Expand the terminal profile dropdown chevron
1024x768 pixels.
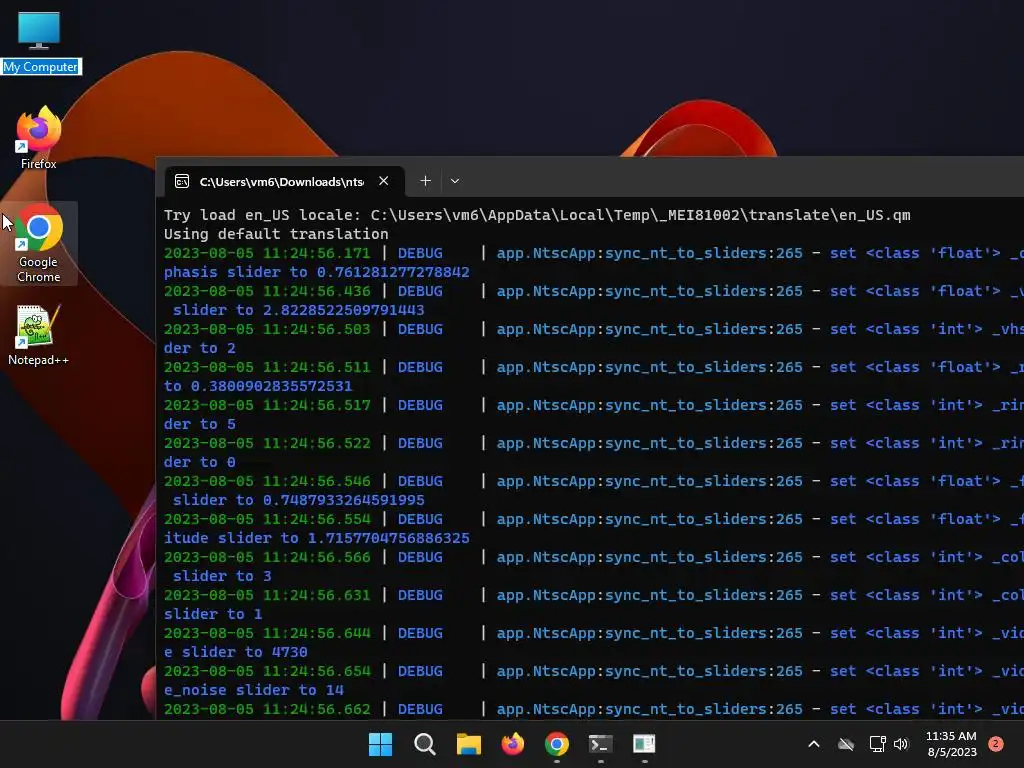point(455,181)
